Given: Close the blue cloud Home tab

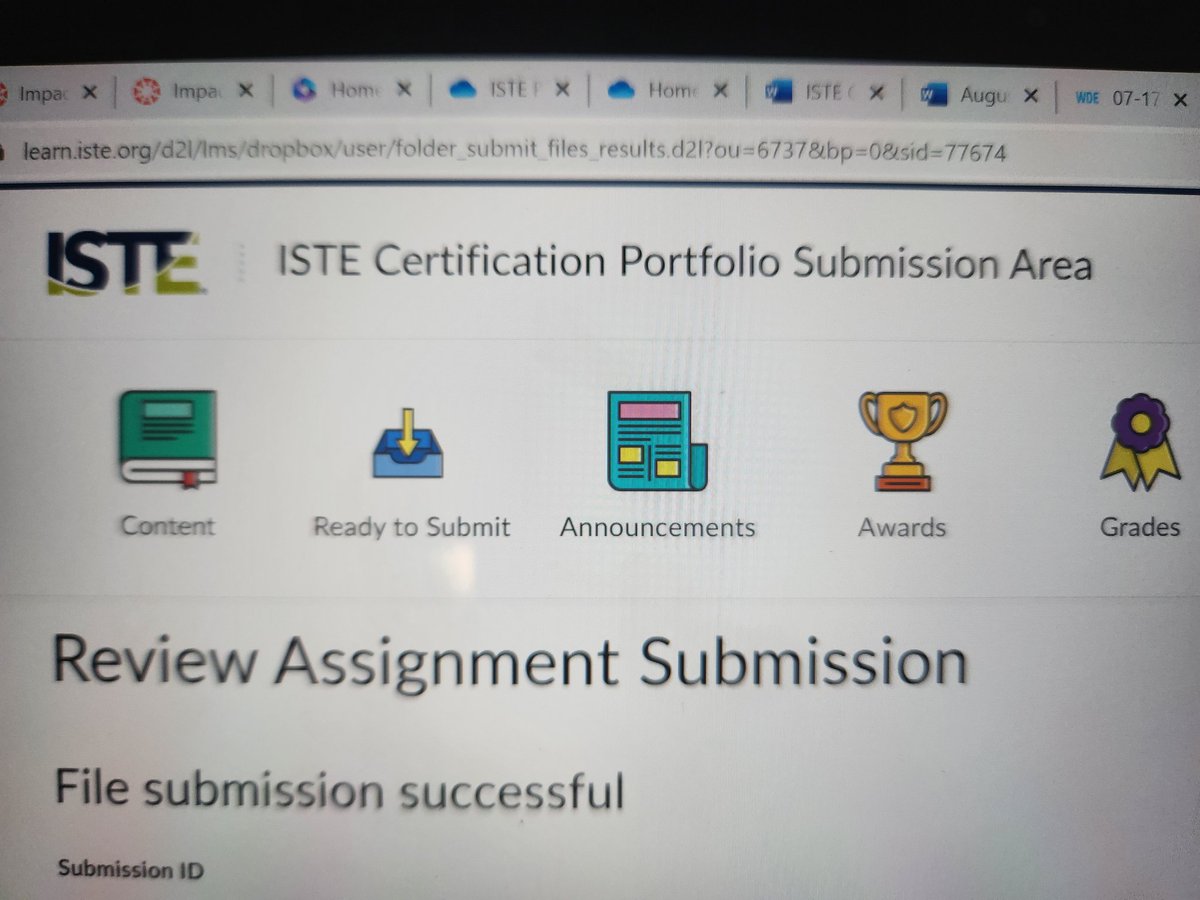Looking at the screenshot, I should [x=720, y=91].
